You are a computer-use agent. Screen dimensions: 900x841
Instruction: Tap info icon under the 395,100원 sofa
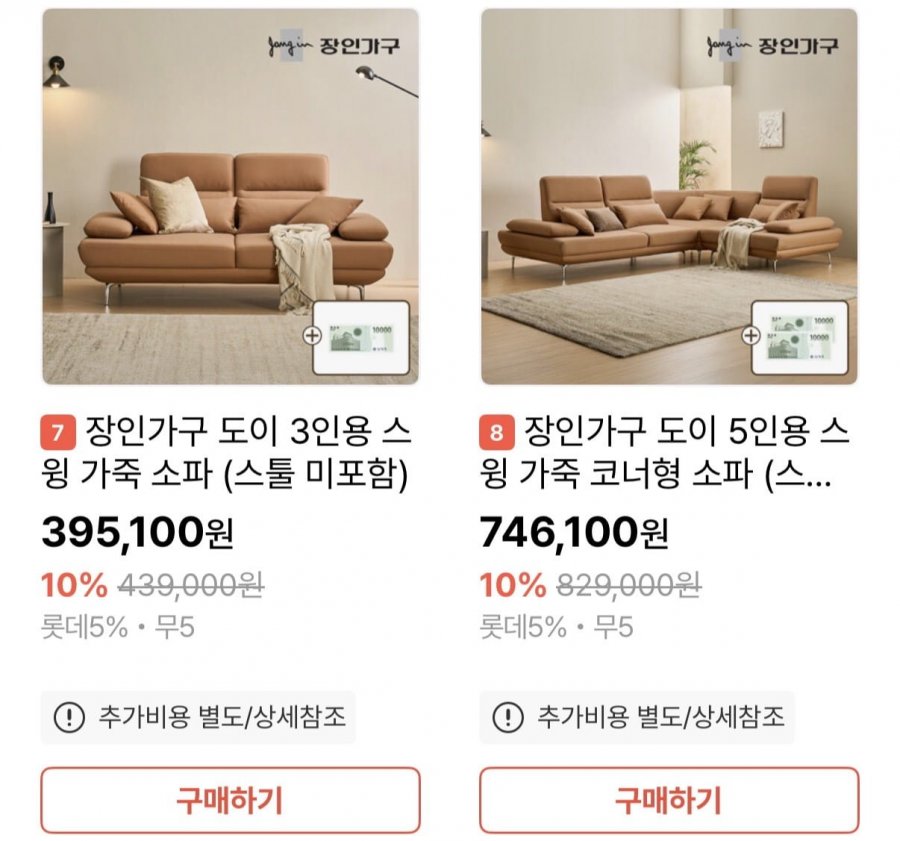click(68, 717)
